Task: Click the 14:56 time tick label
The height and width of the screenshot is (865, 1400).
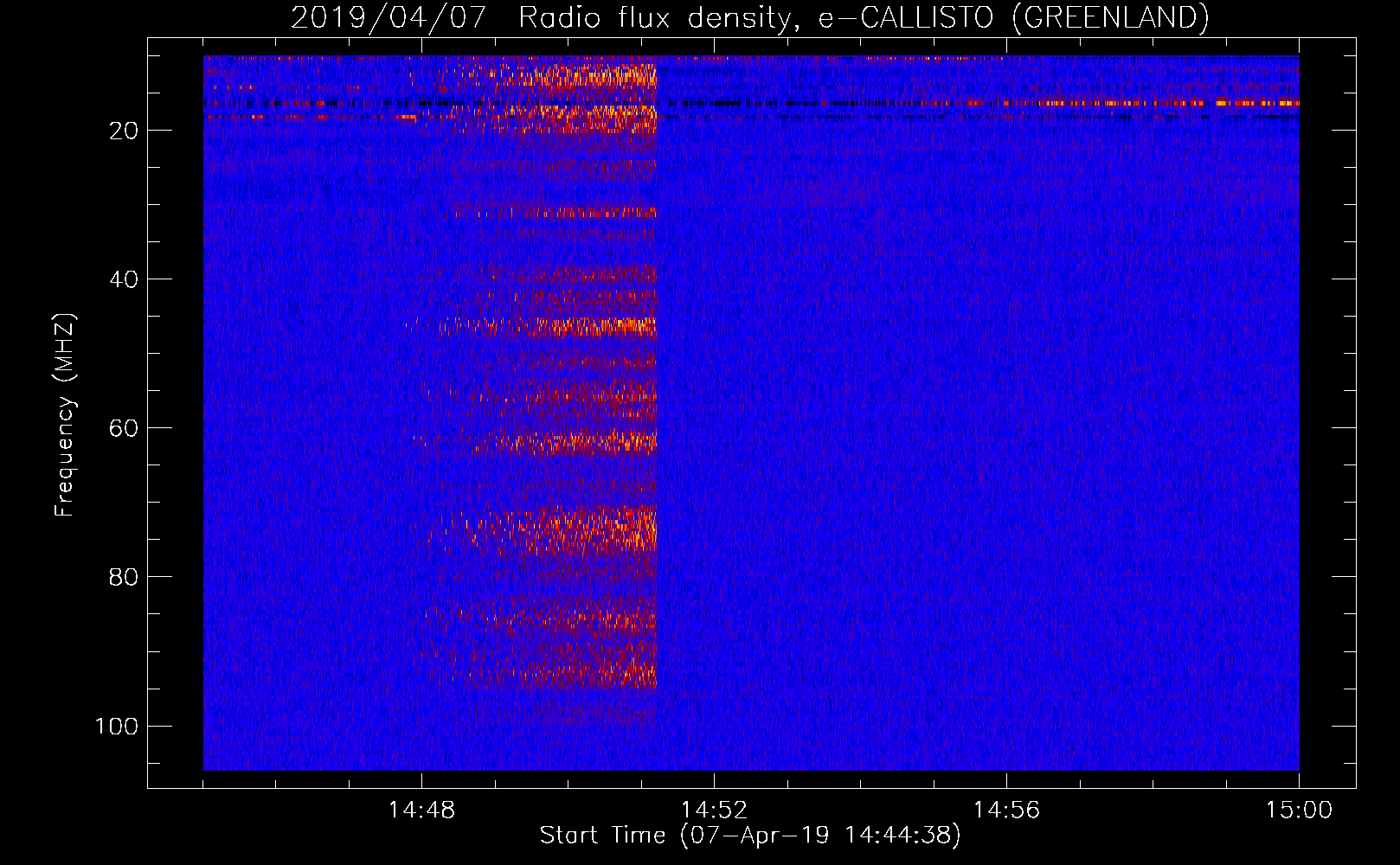Action: (x=1006, y=811)
